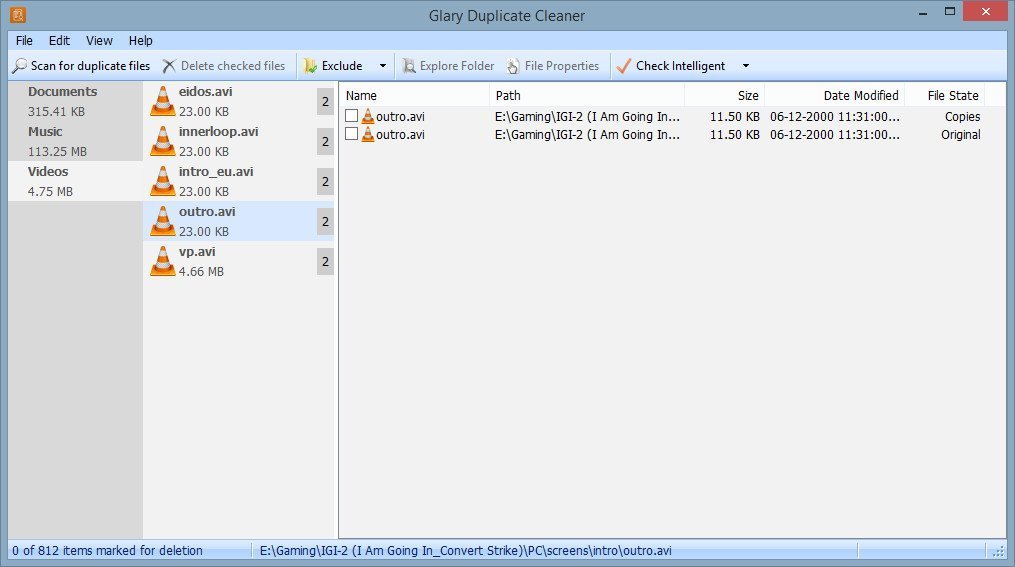Image resolution: width=1015 pixels, height=567 pixels.
Task: Click the VLC cone icon for vp.avi
Action: pyautogui.click(x=162, y=261)
